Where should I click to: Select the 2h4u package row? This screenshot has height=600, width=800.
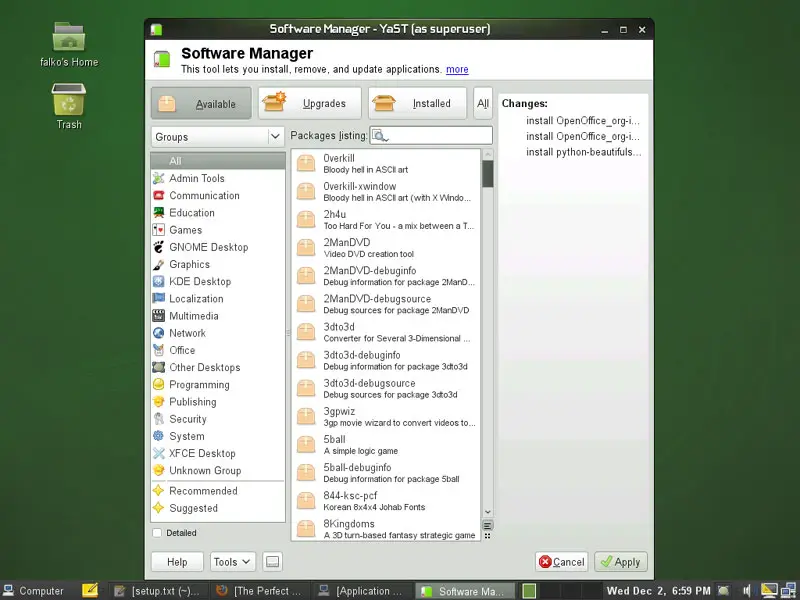click(386, 219)
